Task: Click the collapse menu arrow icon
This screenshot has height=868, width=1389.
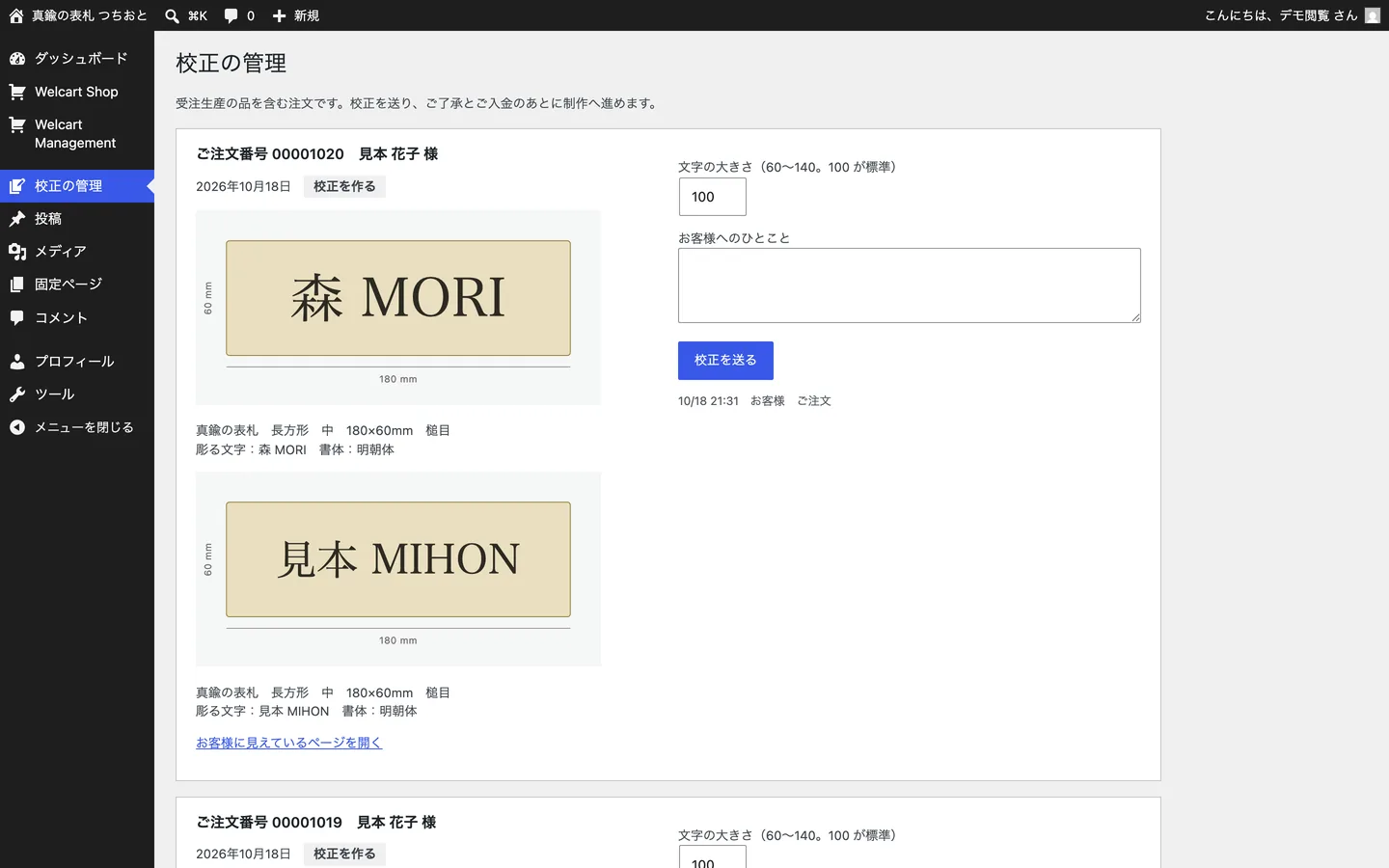Action: [x=17, y=427]
